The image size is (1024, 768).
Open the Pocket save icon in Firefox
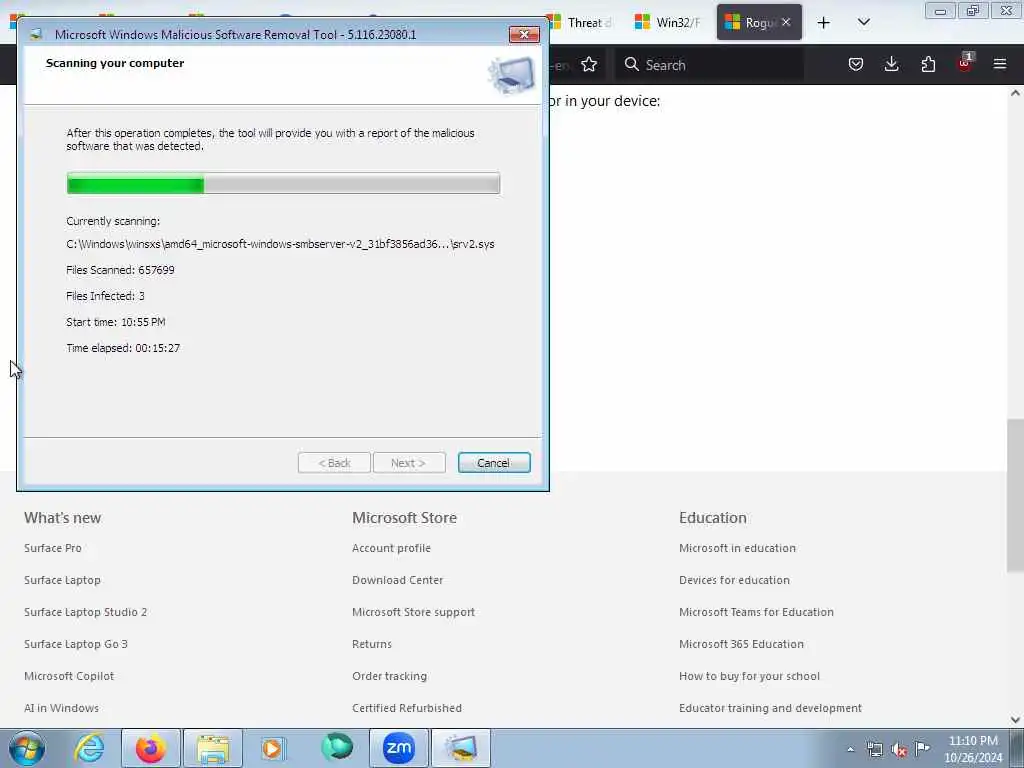point(856,64)
